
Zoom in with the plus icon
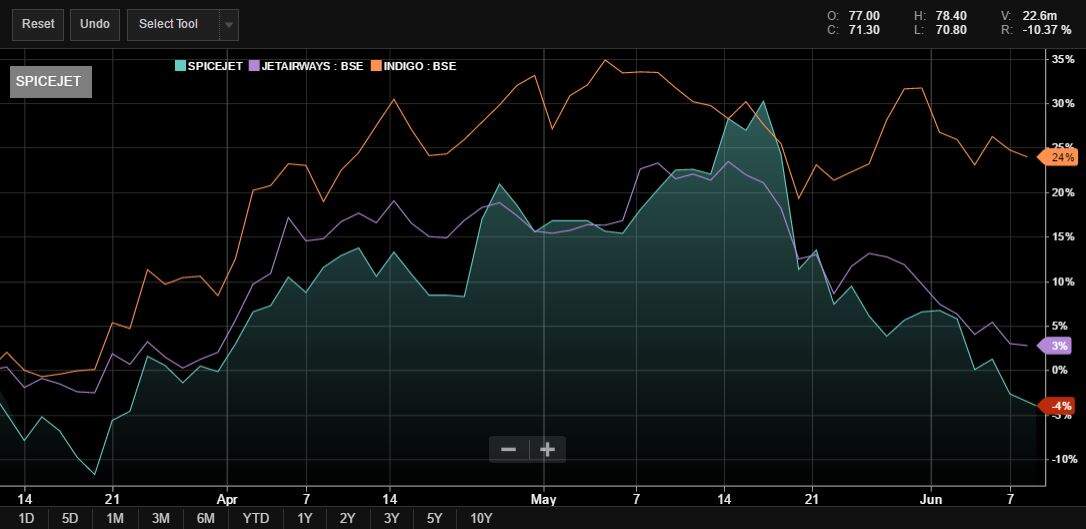tap(547, 450)
